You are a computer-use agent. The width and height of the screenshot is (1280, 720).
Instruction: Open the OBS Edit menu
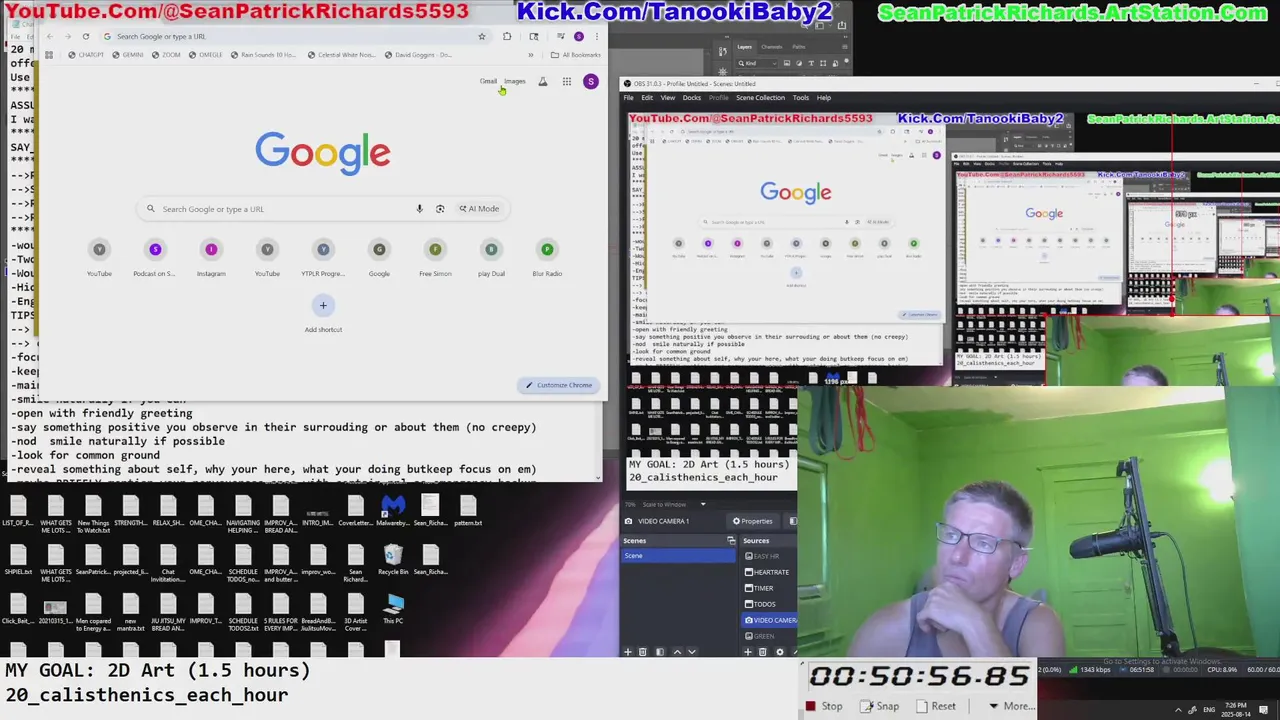pyautogui.click(x=647, y=98)
